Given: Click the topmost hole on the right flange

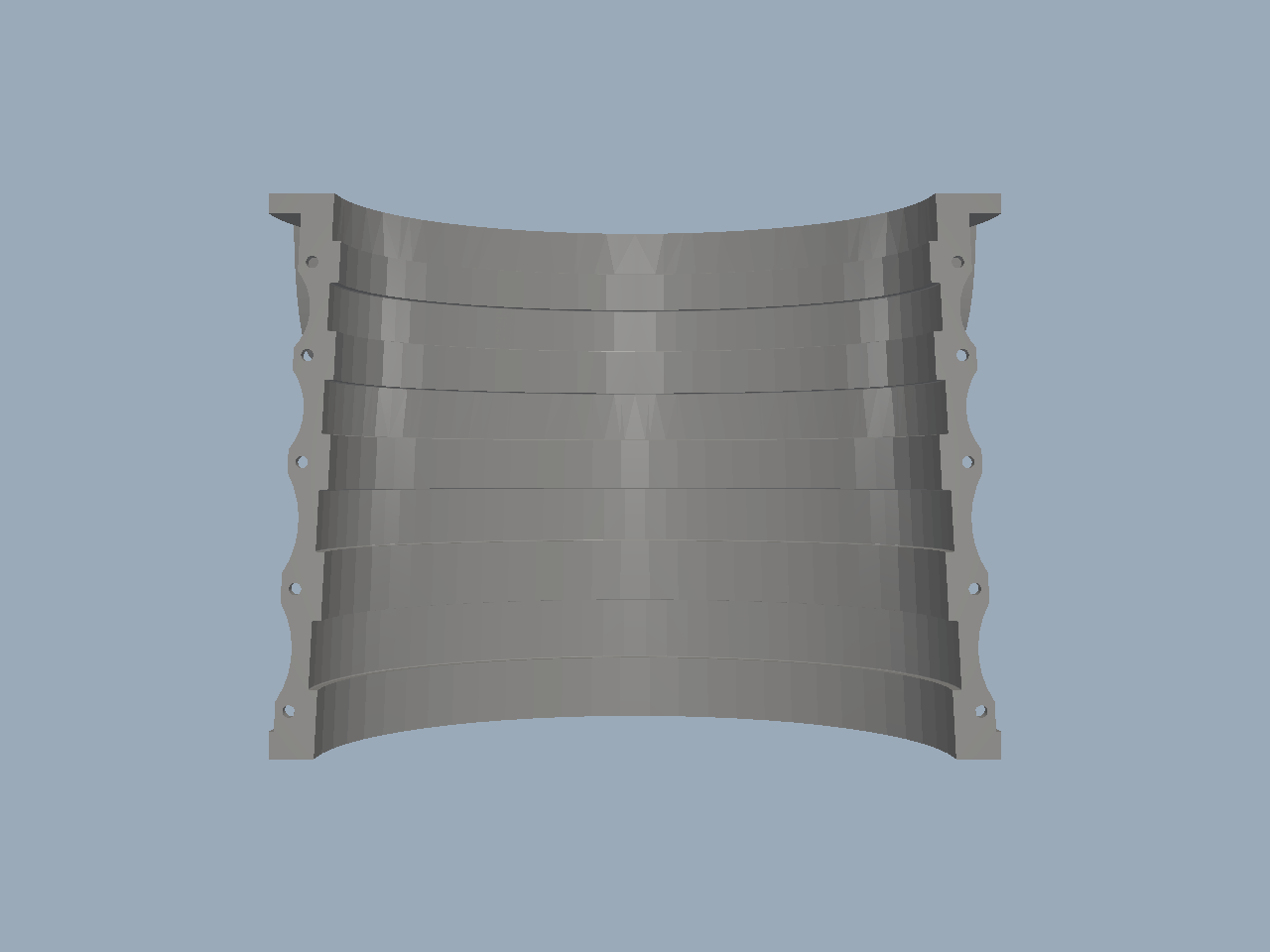Looking at the screenshot, I should click(x=957, y=262).
